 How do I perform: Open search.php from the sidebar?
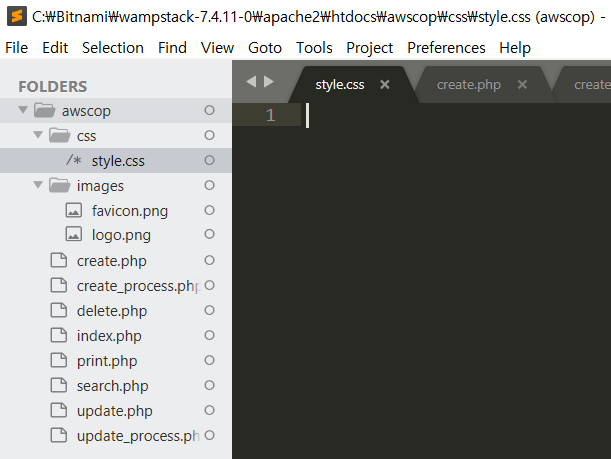tap(112, 386)
